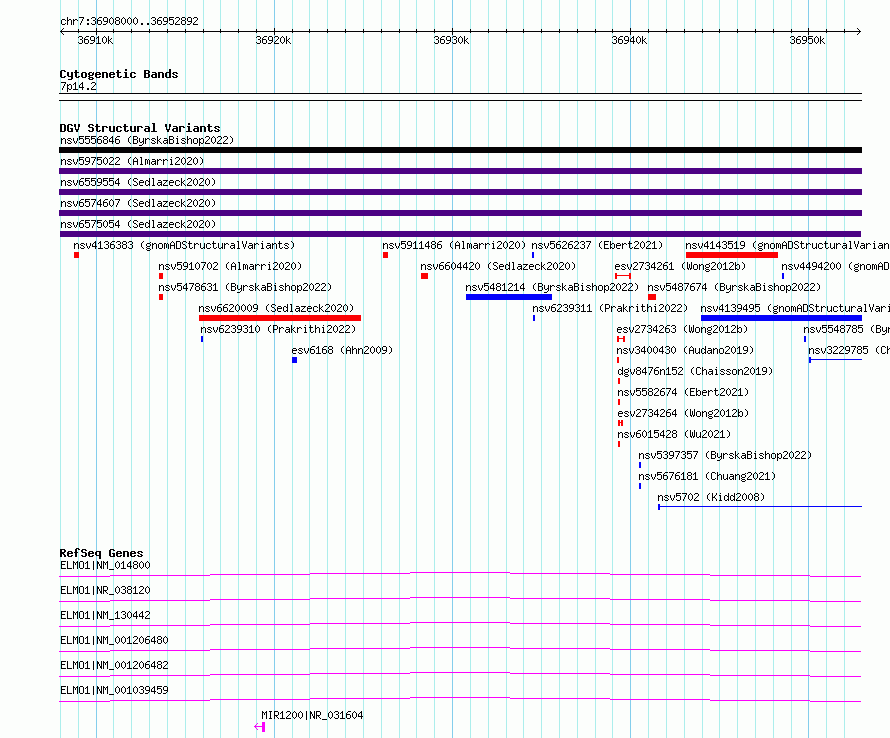Click the chr7:36908000..36952892 coordinates text
The image size is (890, 738).
click(x=129, y=21)
